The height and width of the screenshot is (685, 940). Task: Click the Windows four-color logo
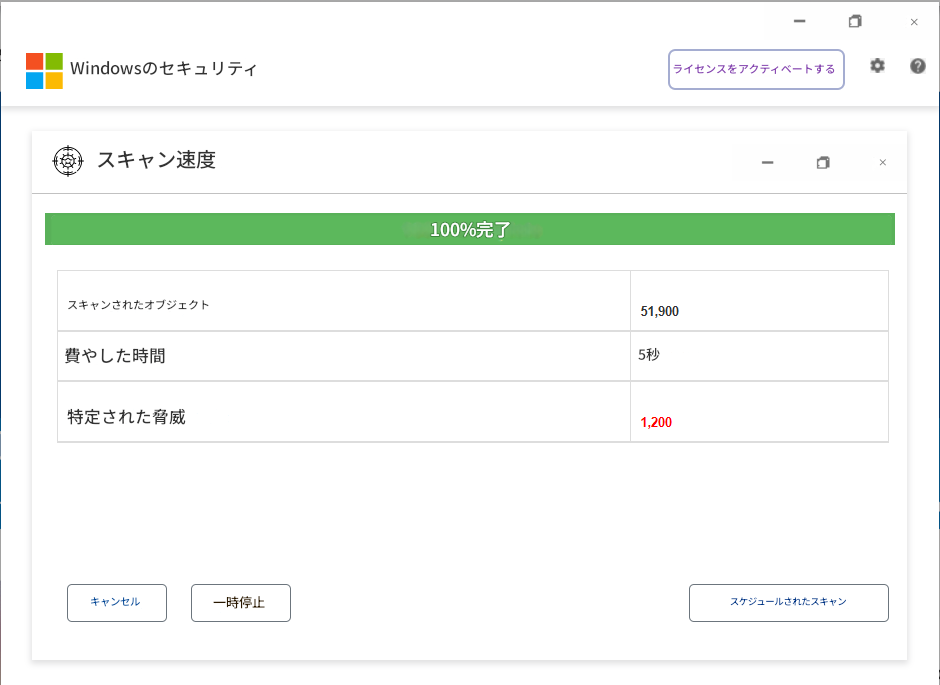(44, 70)
